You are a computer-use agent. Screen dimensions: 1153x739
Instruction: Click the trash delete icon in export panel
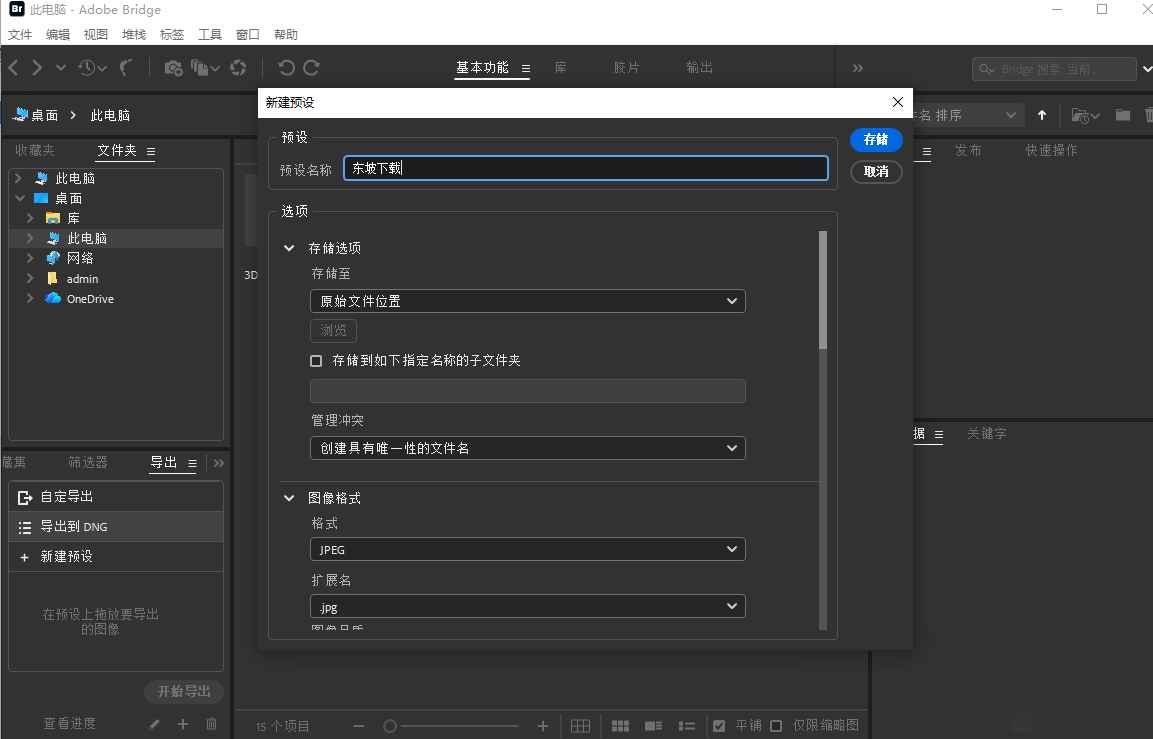211,724
